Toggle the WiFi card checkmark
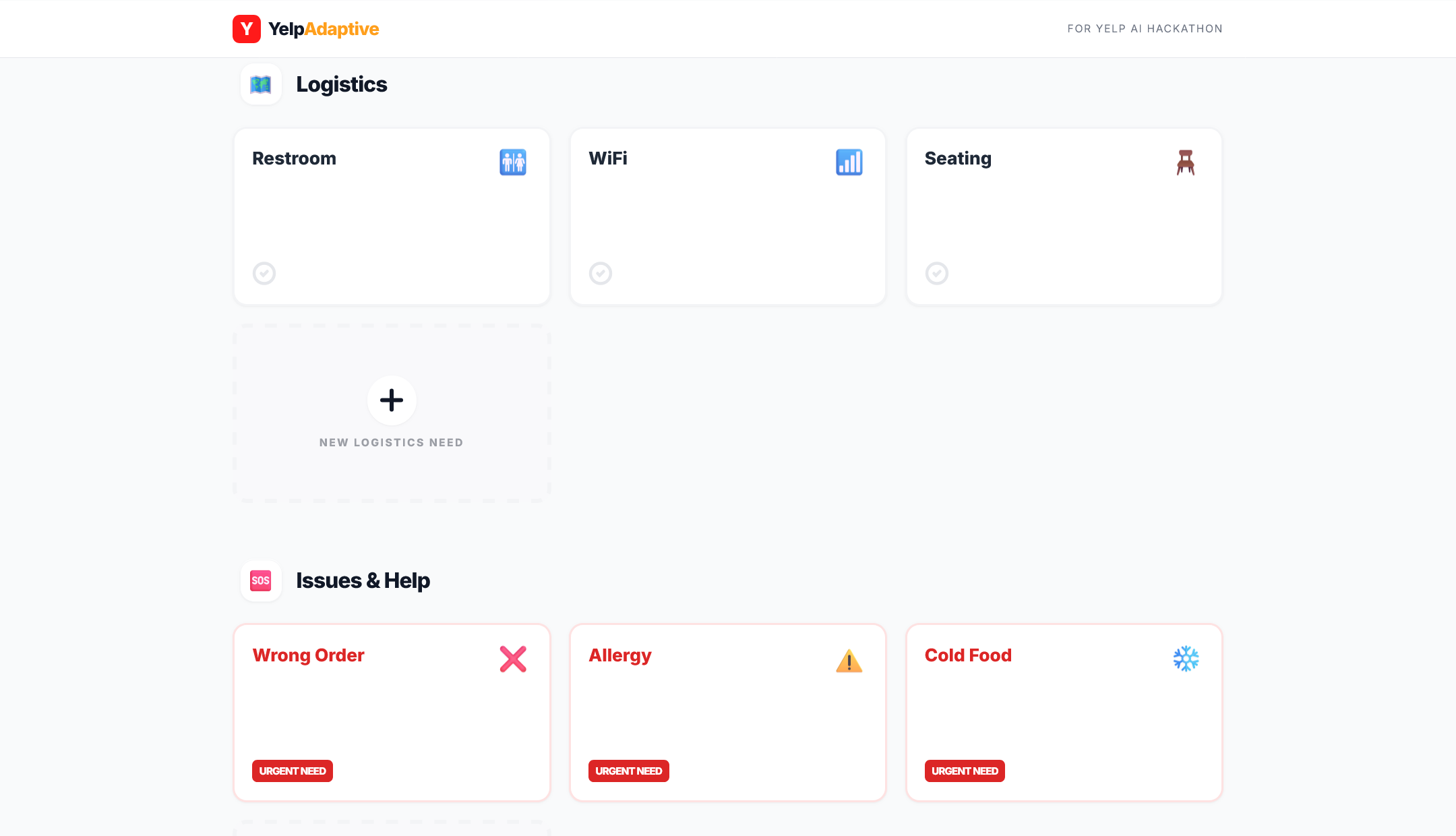 601,273
